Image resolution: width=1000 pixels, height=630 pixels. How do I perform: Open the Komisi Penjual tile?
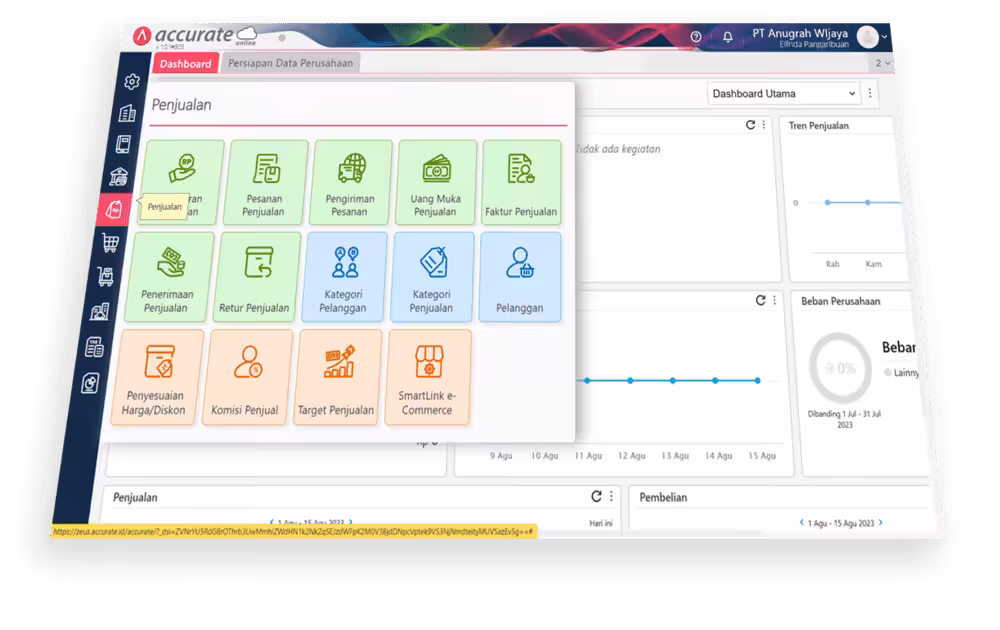[246, 377]
